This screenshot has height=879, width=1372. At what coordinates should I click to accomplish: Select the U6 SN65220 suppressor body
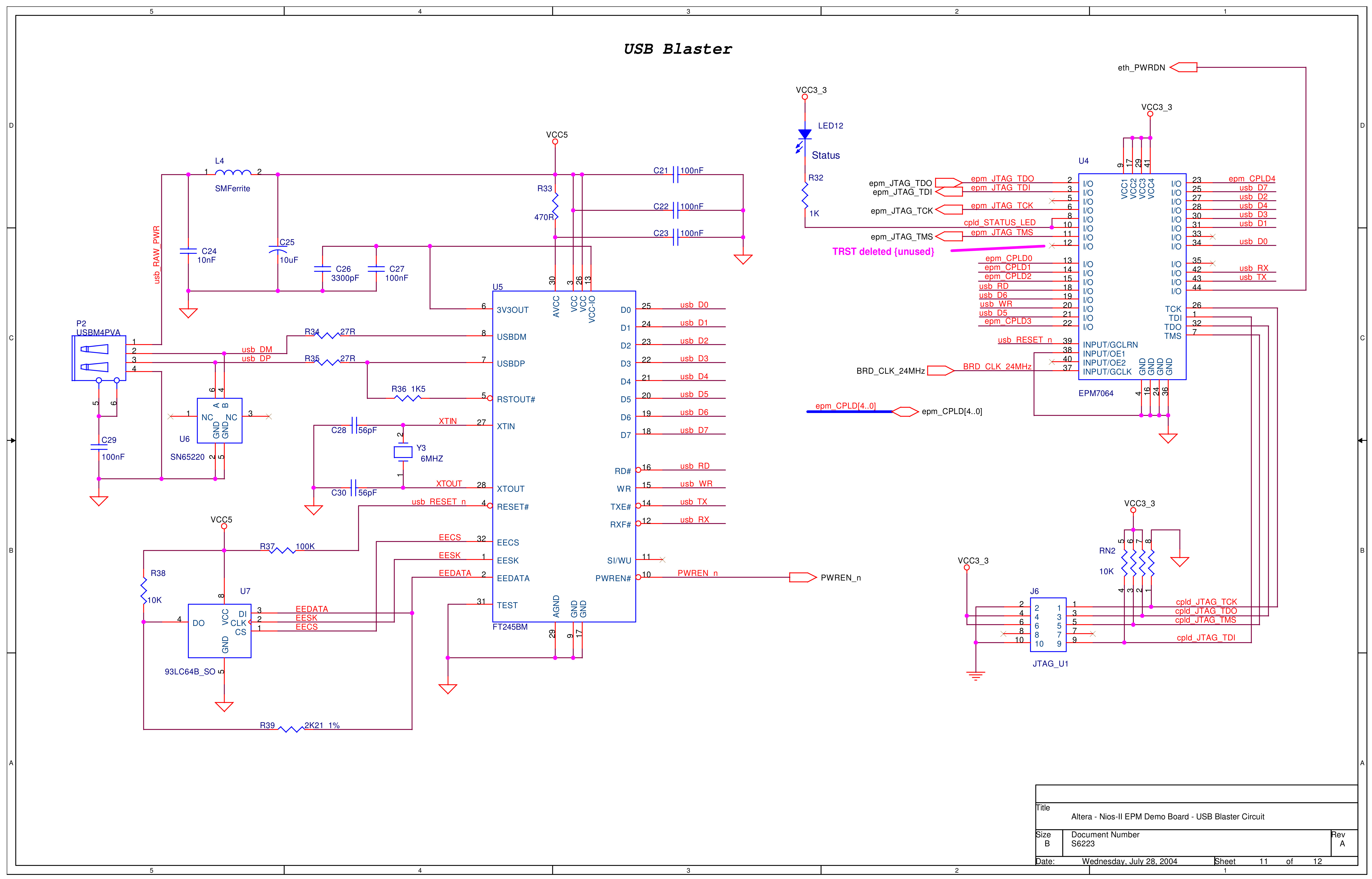pos(220,421)
